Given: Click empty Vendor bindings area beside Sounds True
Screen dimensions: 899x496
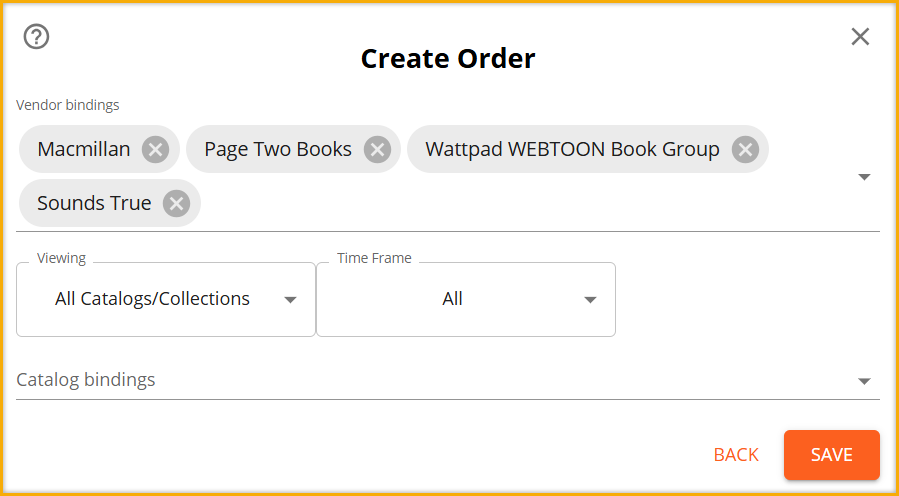Looking at the screenshot, I should tap(516, 204).
